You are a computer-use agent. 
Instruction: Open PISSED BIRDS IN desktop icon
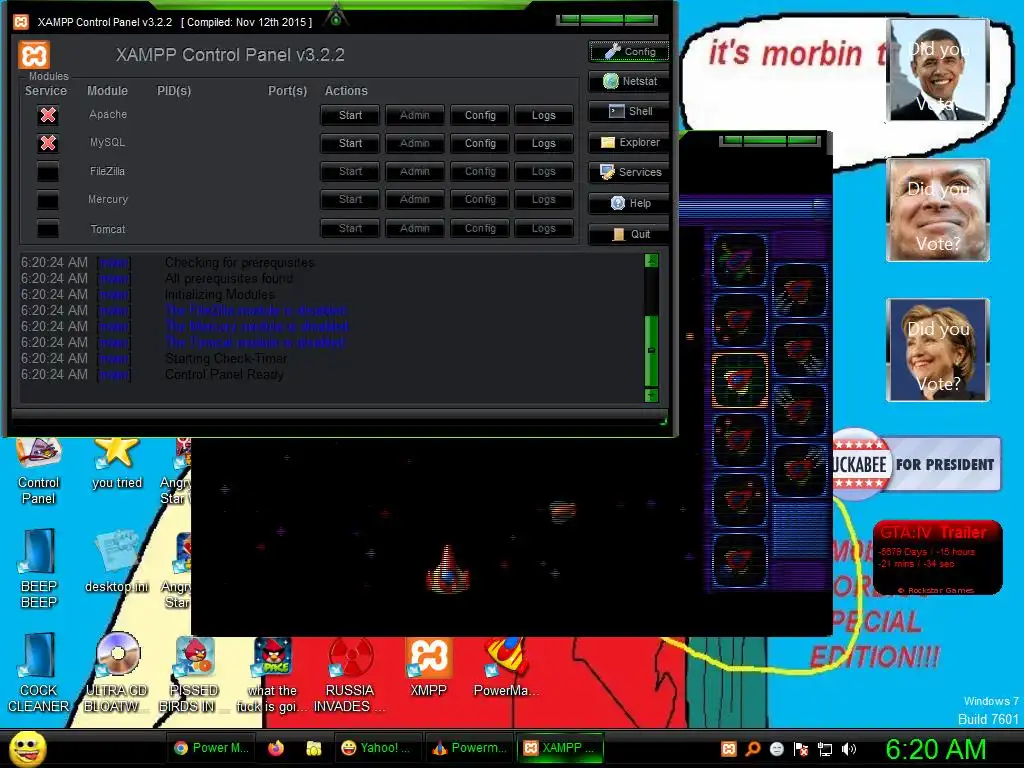click(x=193, y=674)
